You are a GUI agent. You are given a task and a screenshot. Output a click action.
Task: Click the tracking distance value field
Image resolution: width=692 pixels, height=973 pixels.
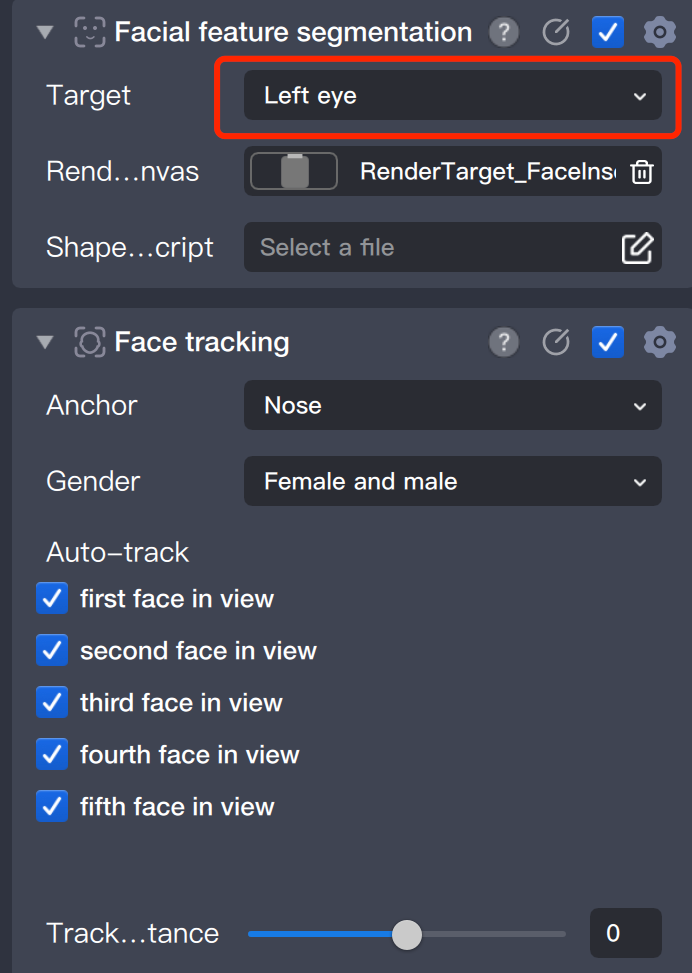pyautogui.click(x=625, y=934)
